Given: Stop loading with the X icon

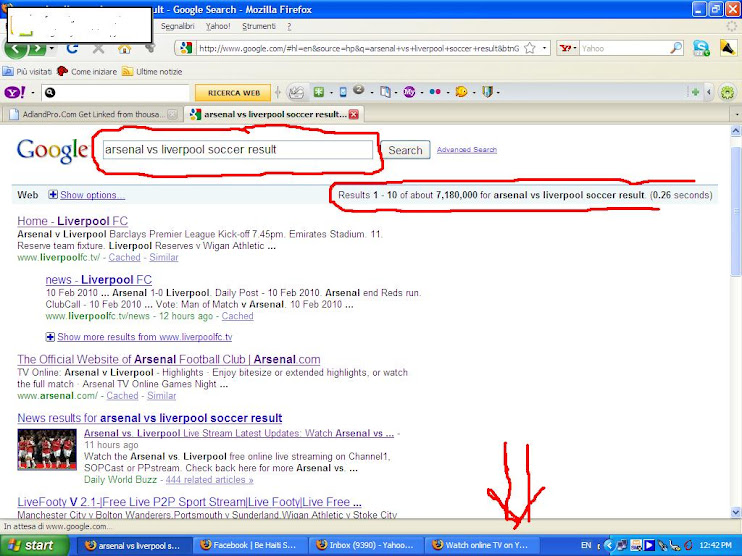Looking at the screenshot, I should point(98,48).
